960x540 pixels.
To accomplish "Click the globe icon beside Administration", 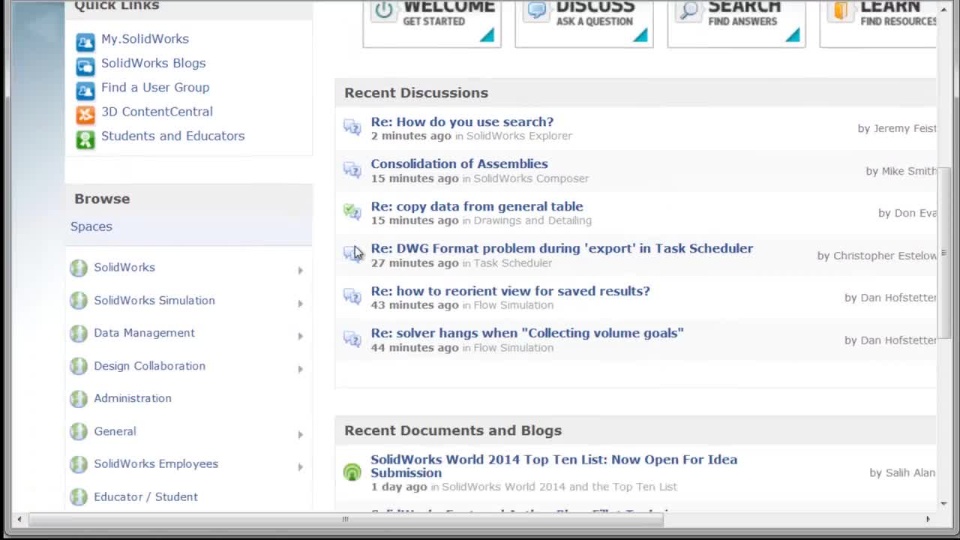I will tap(78, 399).
